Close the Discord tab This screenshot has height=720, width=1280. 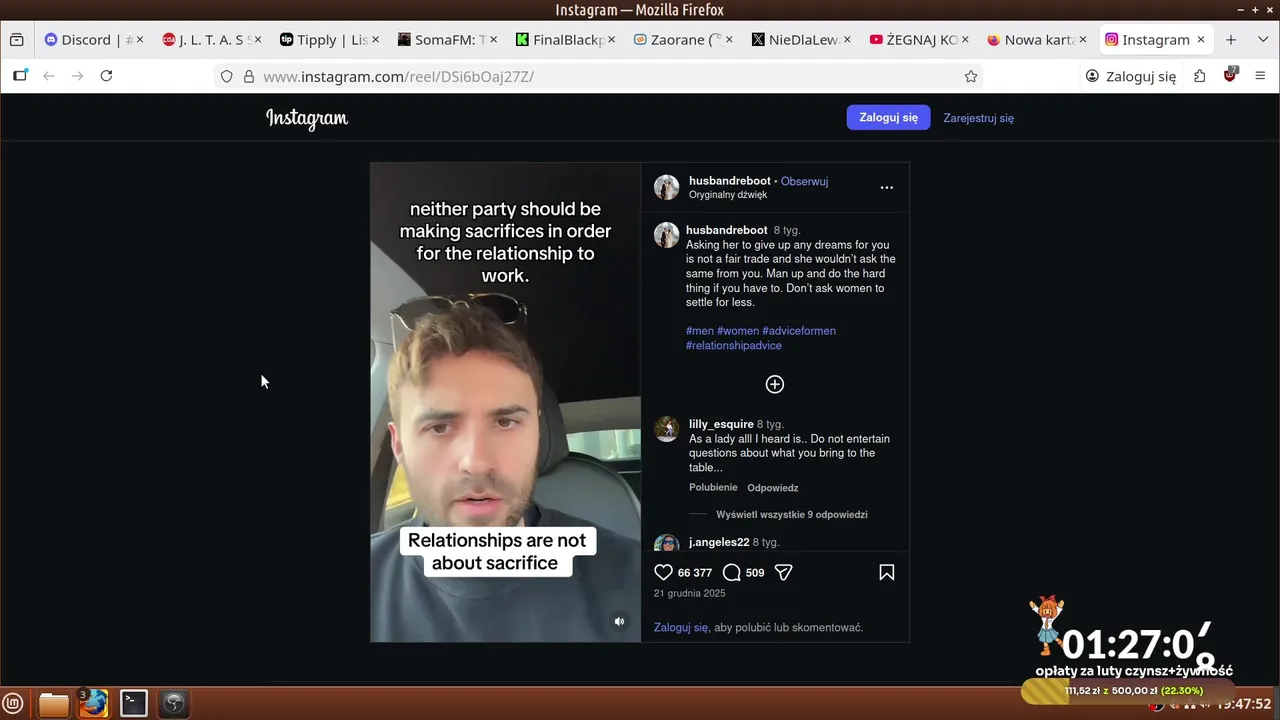click(x=140, y=40)
